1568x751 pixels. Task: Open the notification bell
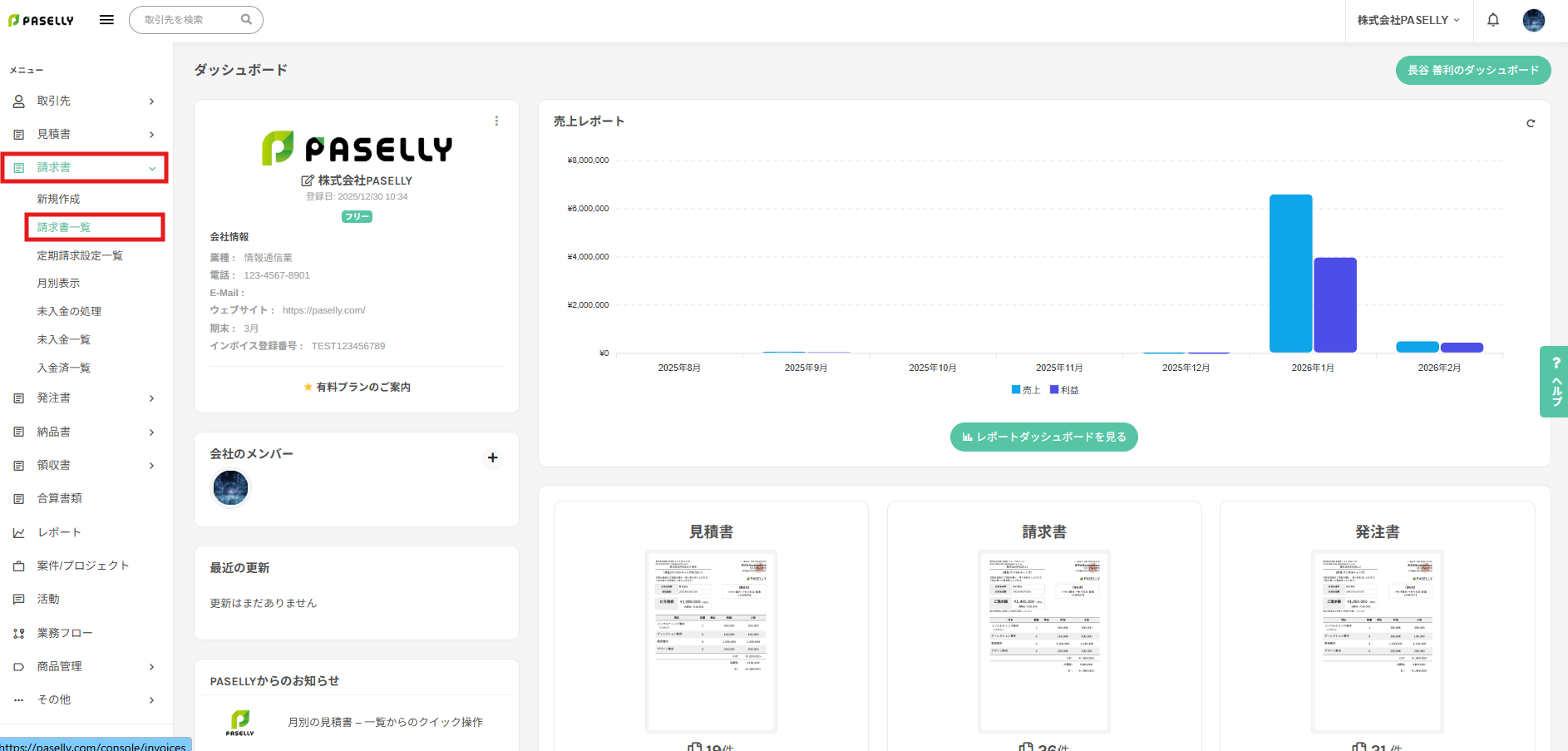pyautogui.click(x=1493, y=20)
